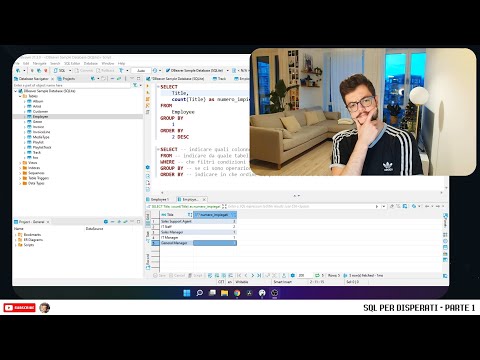Click the refresh results icon
This screenshot has height=360, width=480.
point(317,276)
